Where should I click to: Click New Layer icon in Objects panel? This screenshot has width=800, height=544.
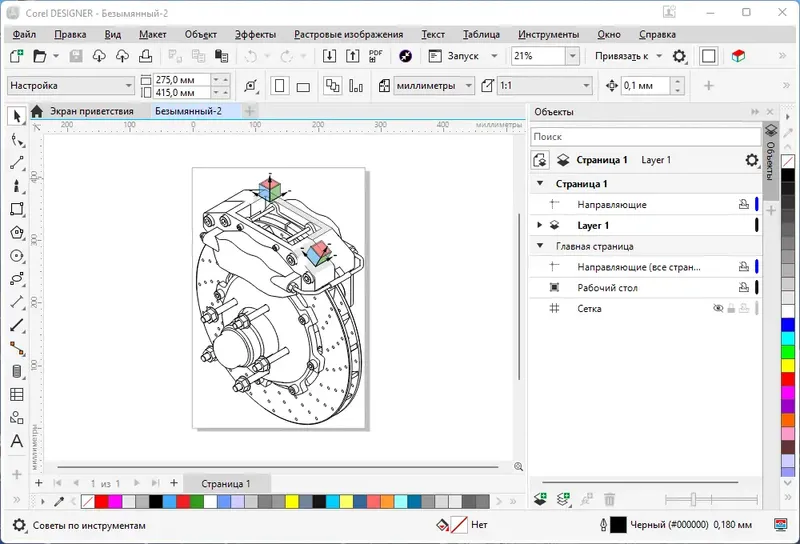pos(540,498)
